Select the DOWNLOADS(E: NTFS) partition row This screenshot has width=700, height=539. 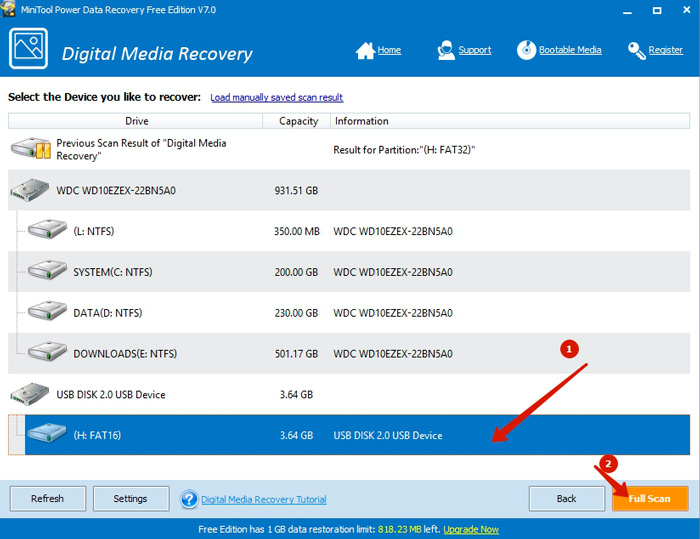(349, 354)
